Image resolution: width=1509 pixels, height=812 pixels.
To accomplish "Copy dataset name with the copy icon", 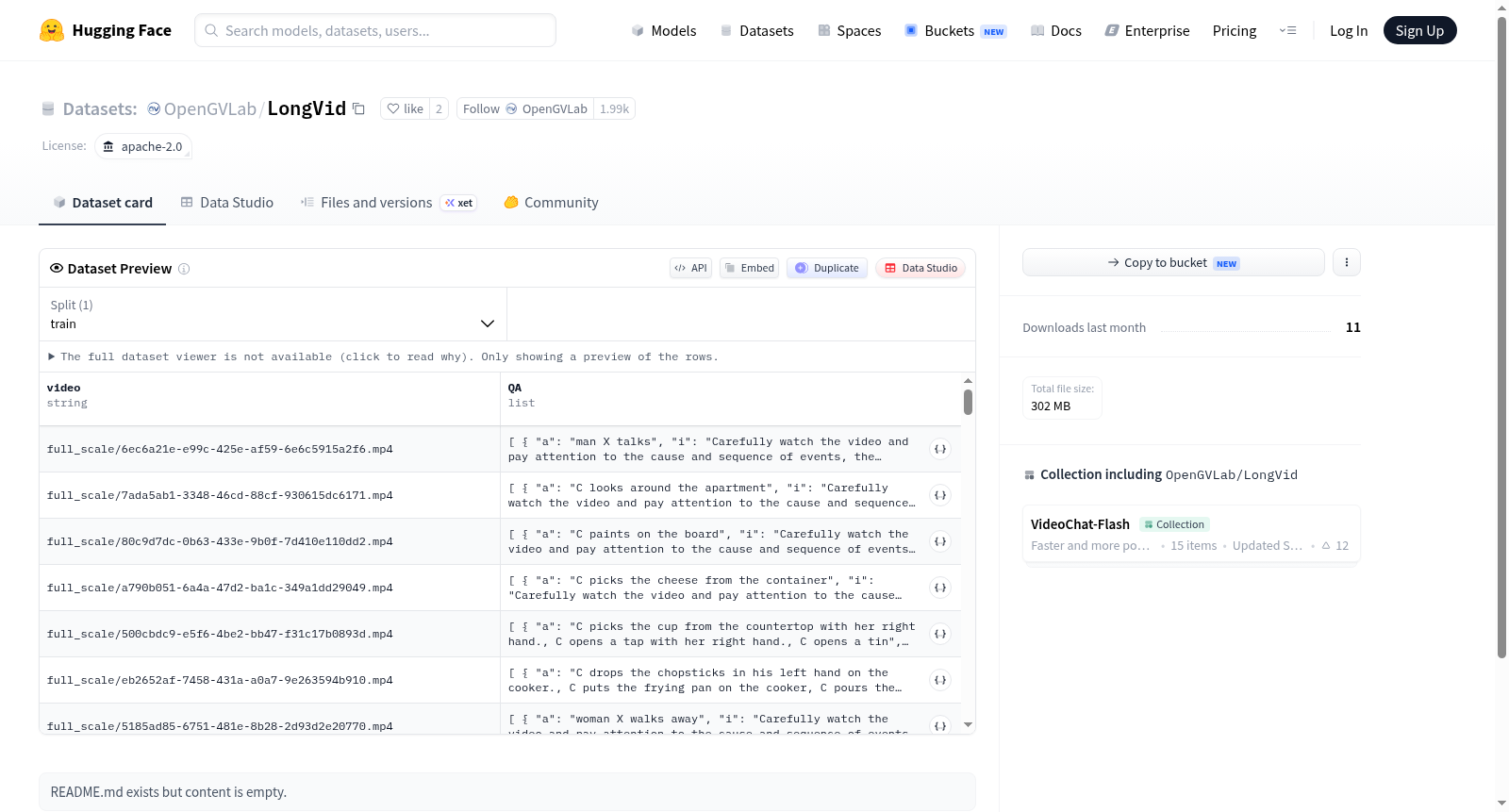I will tap(358, 108).
